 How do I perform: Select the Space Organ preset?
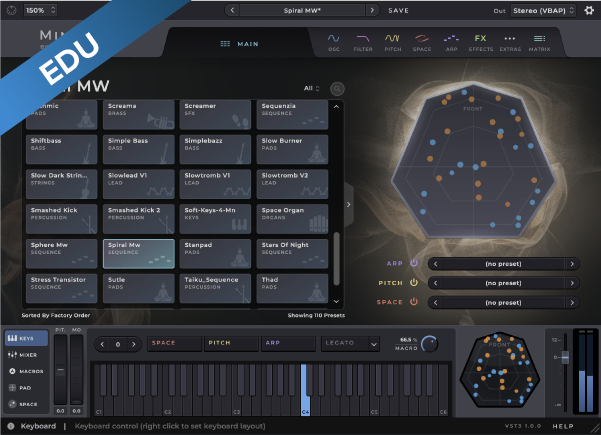[292, 219]
